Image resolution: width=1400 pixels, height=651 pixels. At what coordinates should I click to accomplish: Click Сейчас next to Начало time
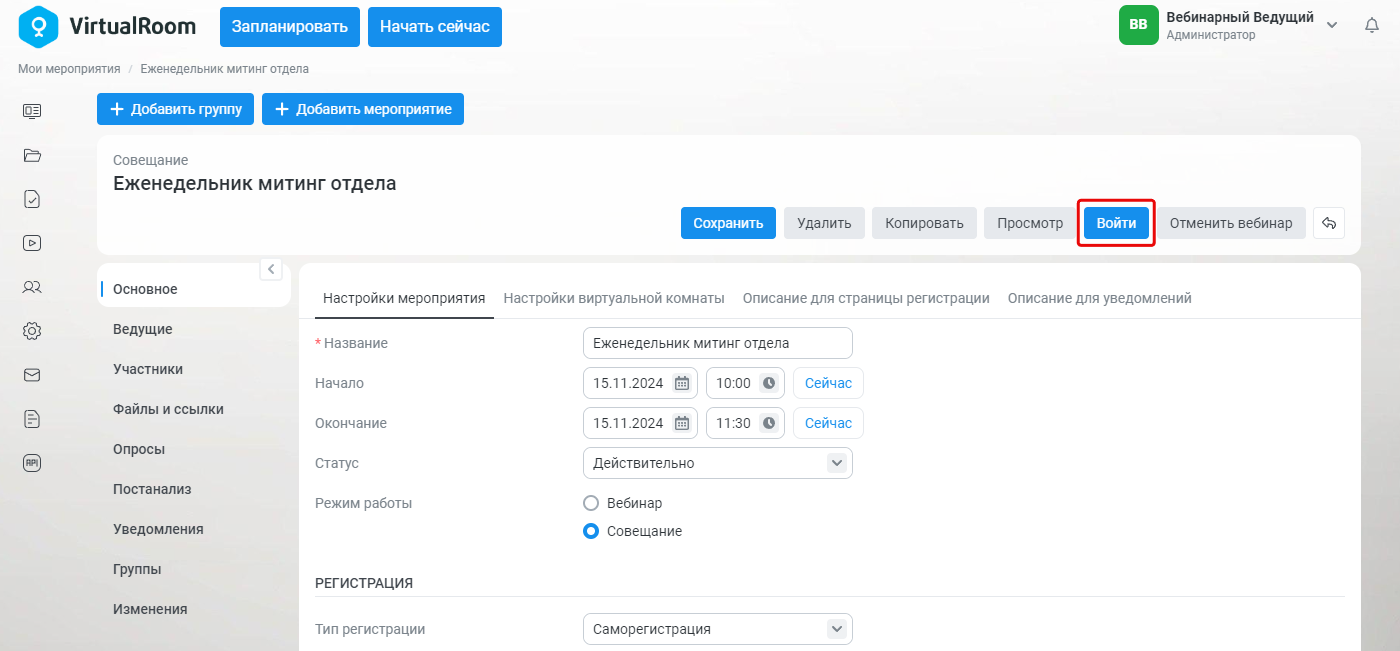[x=828, y=383]
